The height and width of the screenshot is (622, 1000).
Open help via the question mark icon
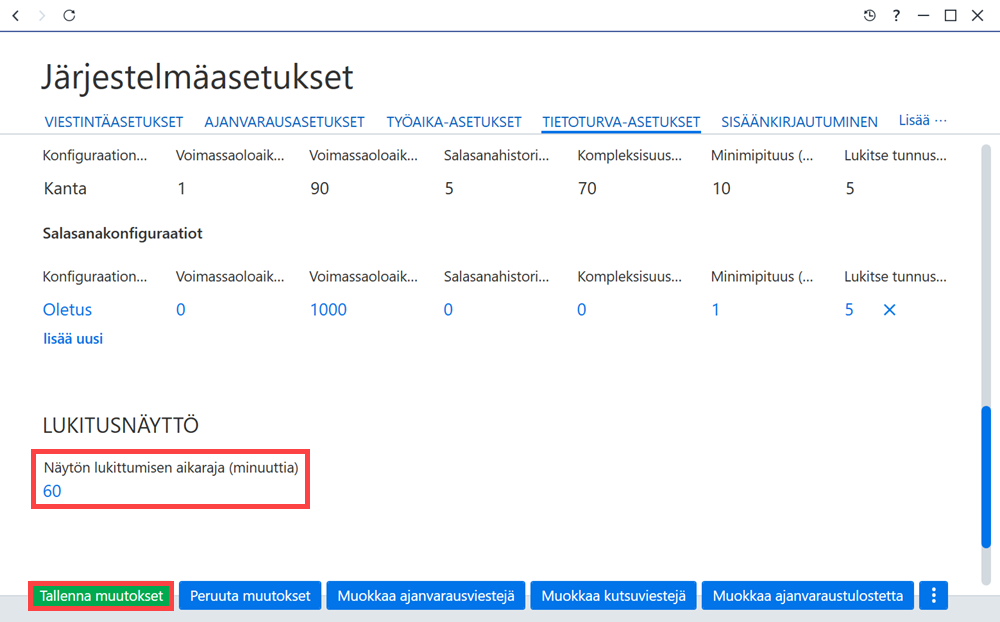click(896, 15)
